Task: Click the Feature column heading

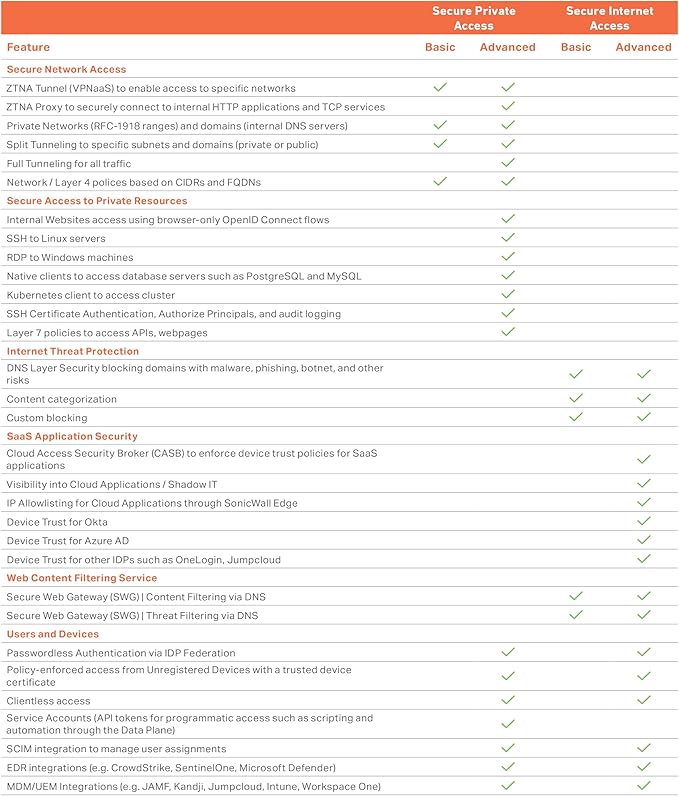Action: [x=28, y=47]
